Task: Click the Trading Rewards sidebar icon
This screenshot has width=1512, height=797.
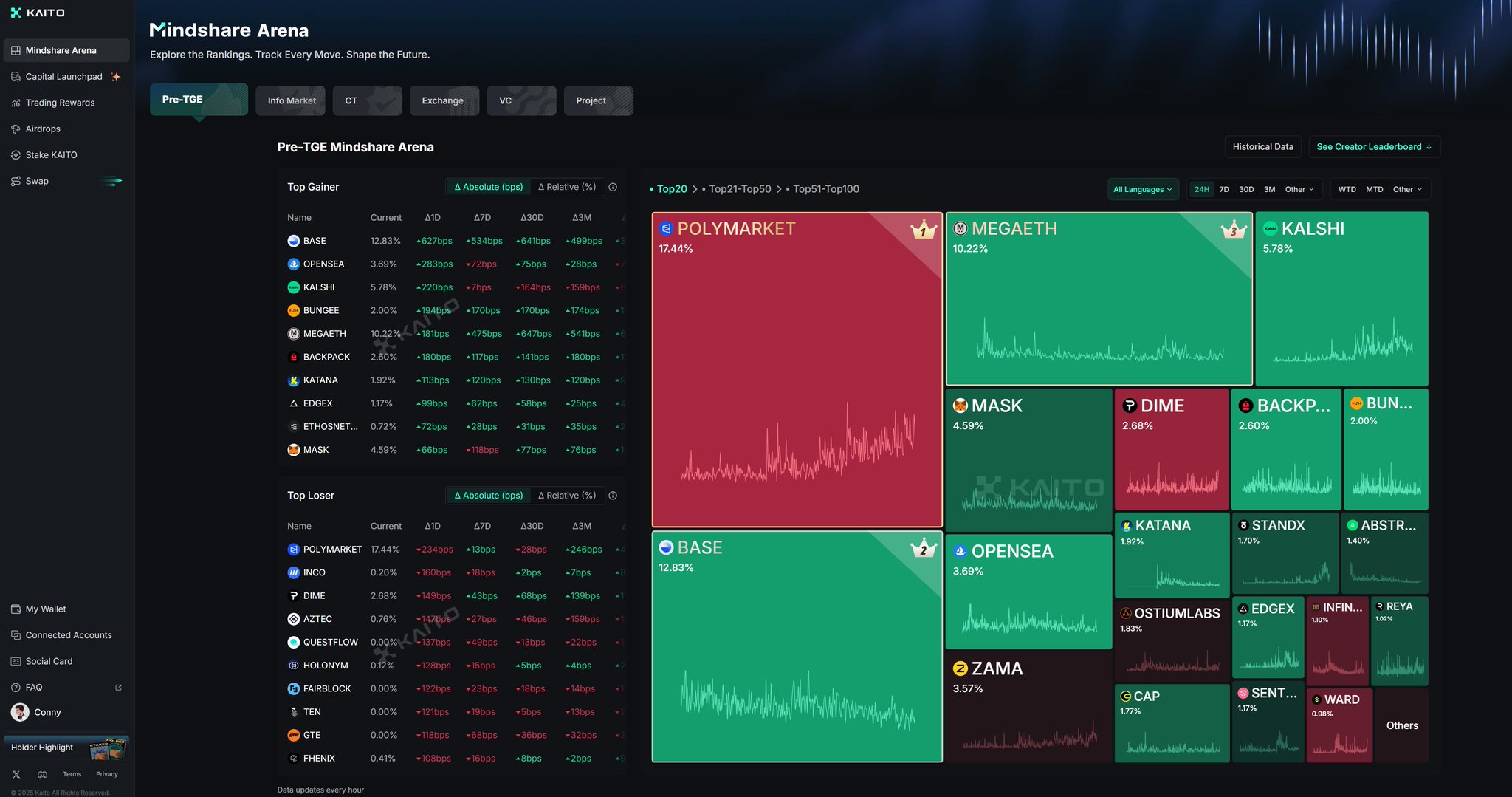Action: [x=16, y=103]
